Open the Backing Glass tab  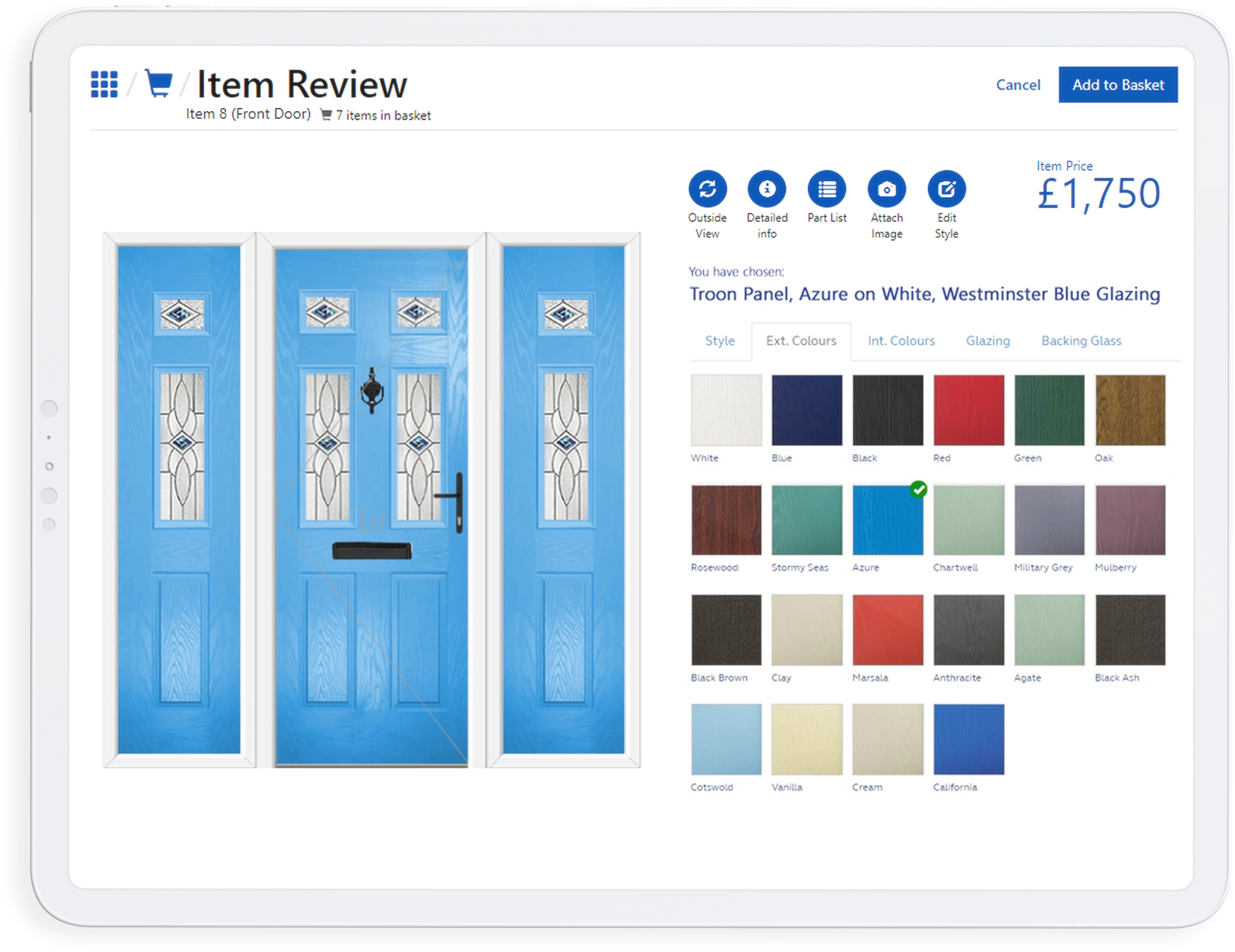pyautogui.click(x=1081, y=341)
